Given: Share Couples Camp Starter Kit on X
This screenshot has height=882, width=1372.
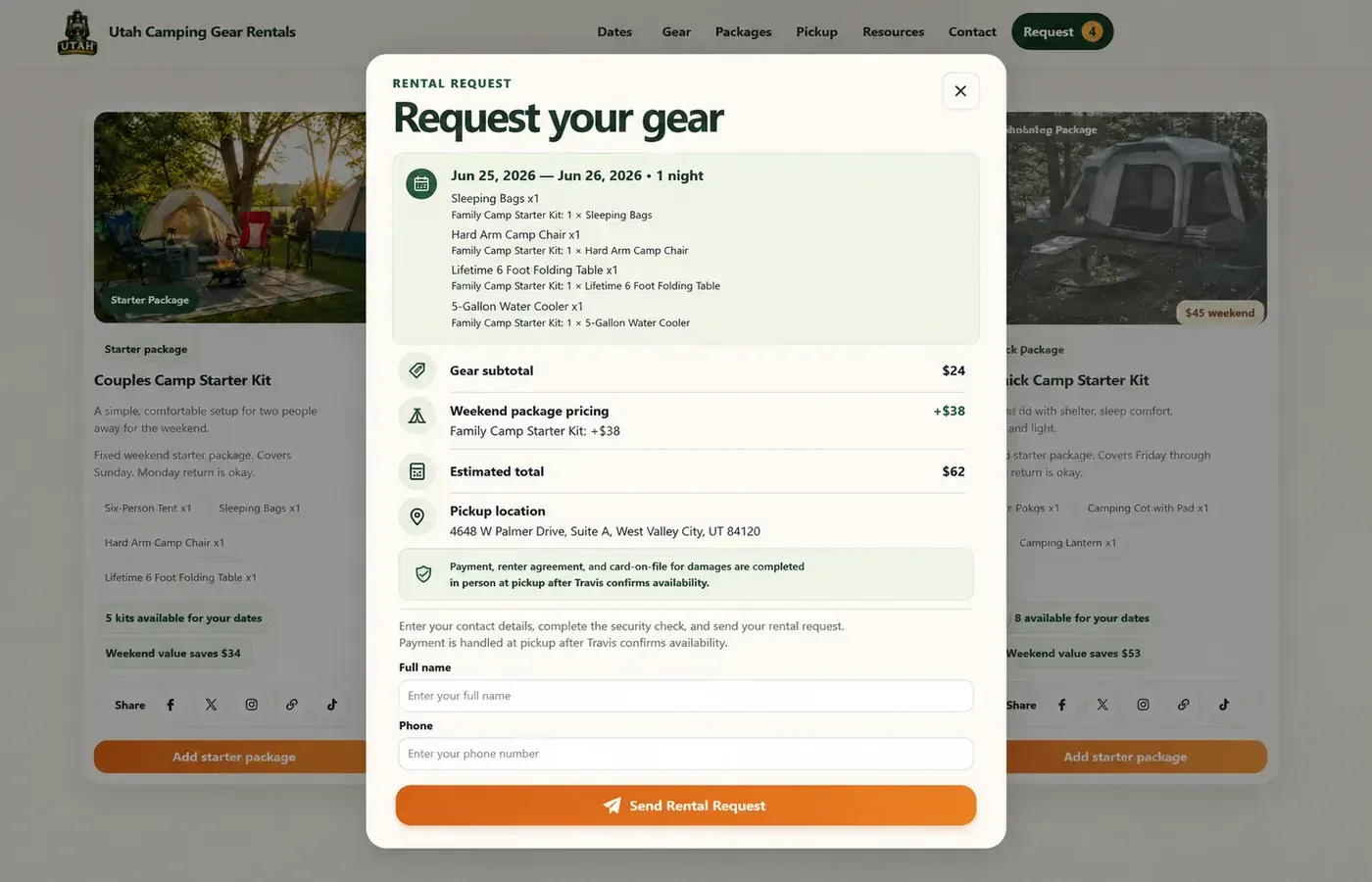Looking at the screenshot, I should [211, 705].
